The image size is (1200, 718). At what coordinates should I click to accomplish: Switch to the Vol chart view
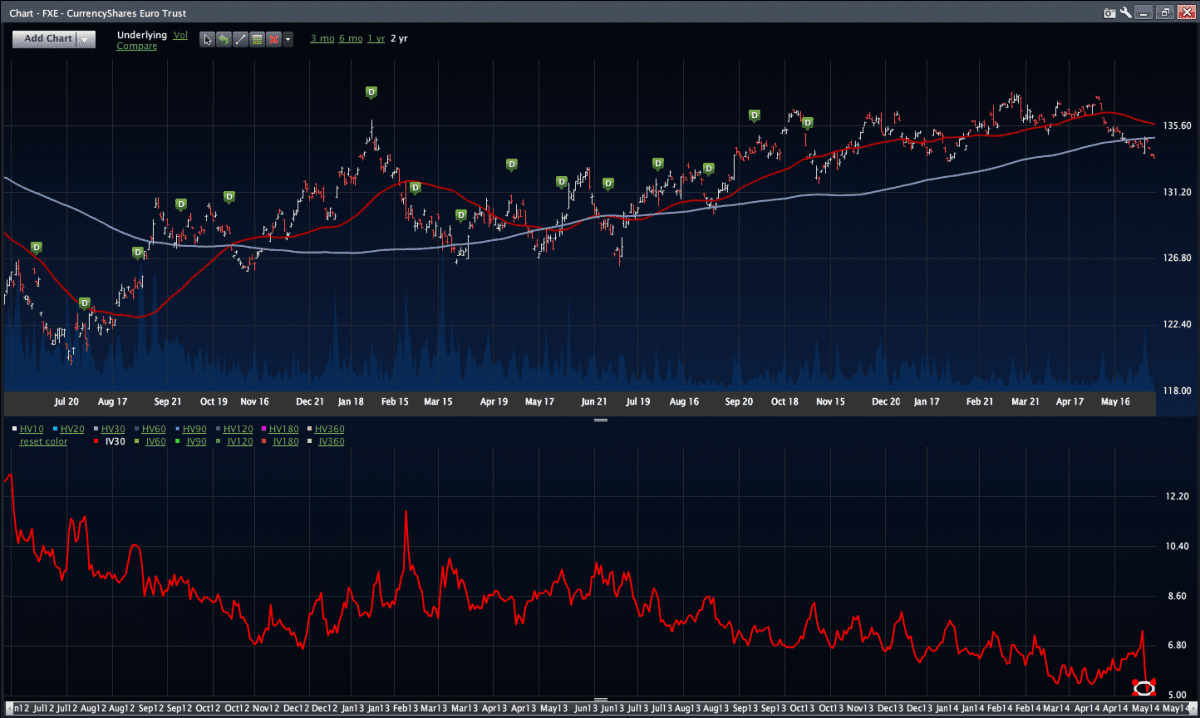(x=180, y=35)
